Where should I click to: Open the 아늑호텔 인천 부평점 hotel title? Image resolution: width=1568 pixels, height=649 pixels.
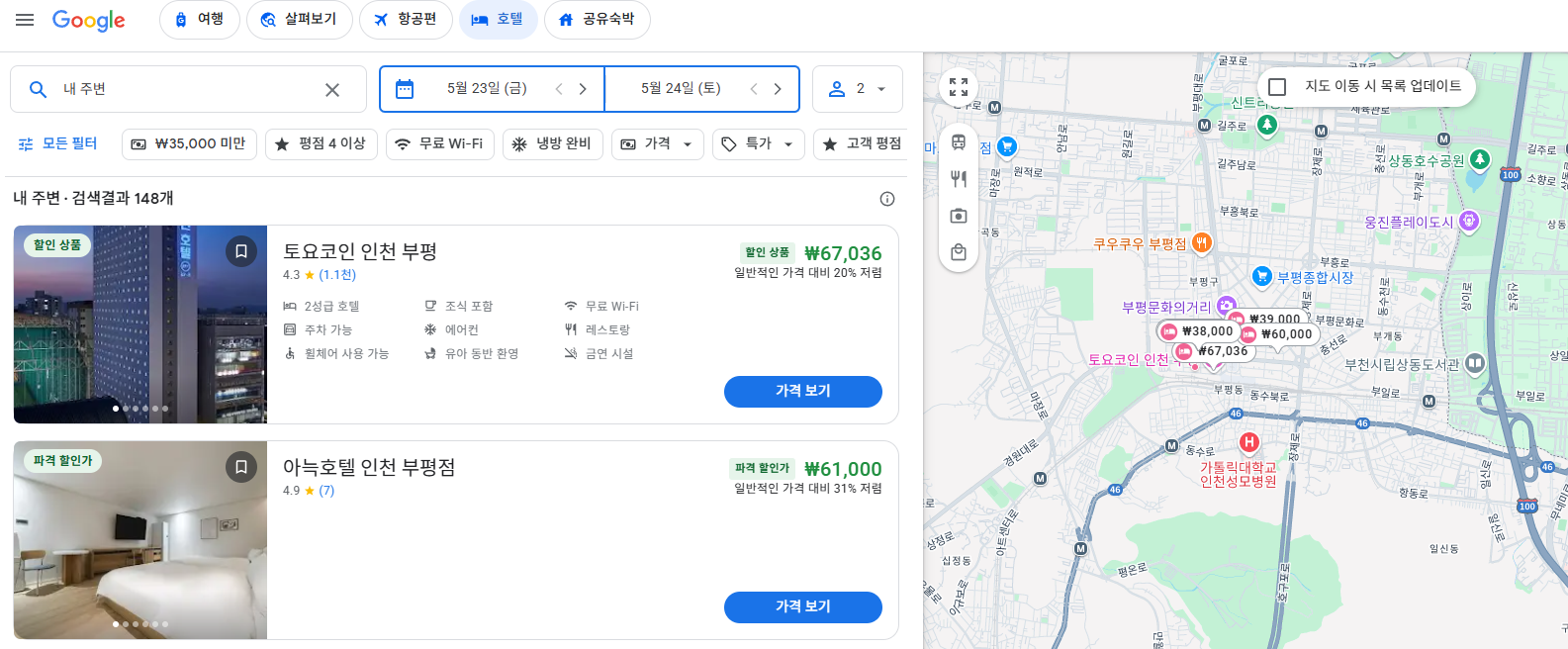click(369, 467)
